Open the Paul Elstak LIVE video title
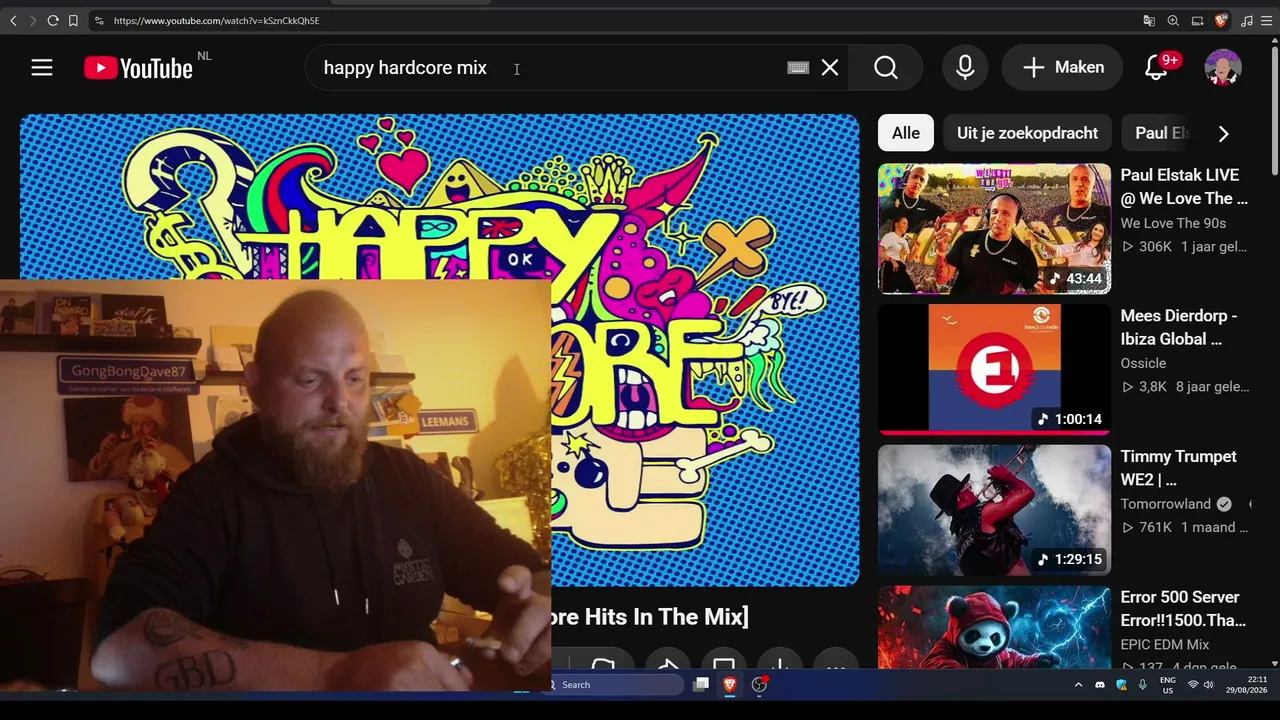The height and width of the screenshot is (720, 1280). (x=1184, y=186)
